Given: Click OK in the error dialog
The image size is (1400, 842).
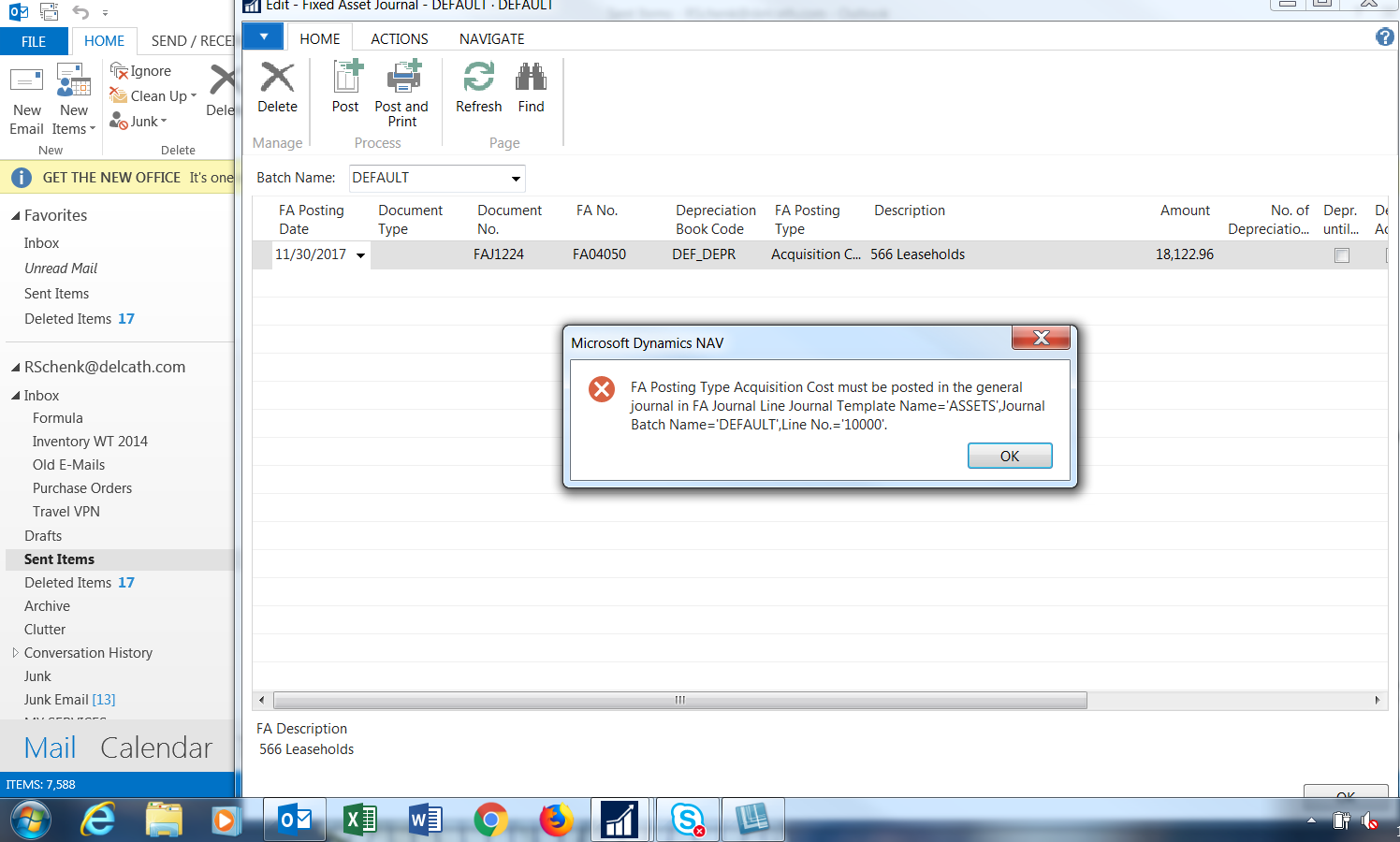Looking at the screenshot, I should coord(1010,456).
